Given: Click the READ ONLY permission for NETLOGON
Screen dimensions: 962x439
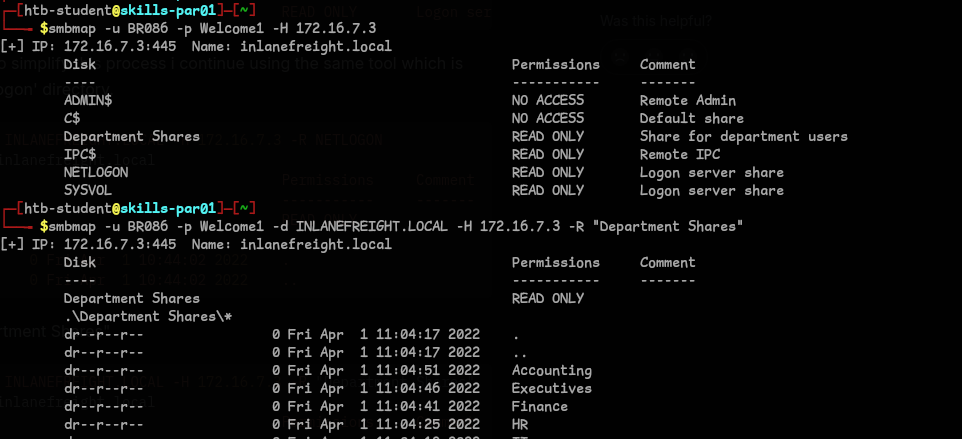Looking at the screenshot, I should [548, 172].
